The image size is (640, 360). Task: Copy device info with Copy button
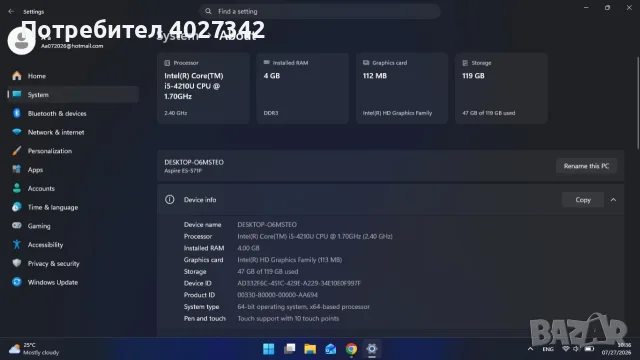click(x=583, y=200)
